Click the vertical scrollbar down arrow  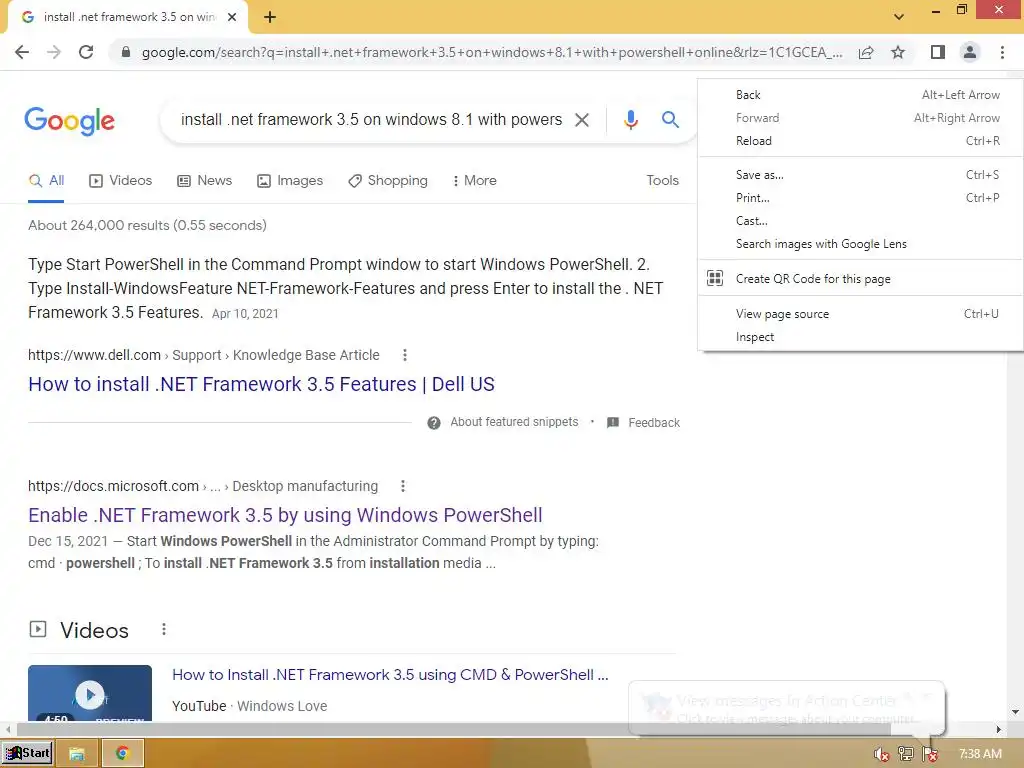pyautogui.click(x=1016, y=712)
